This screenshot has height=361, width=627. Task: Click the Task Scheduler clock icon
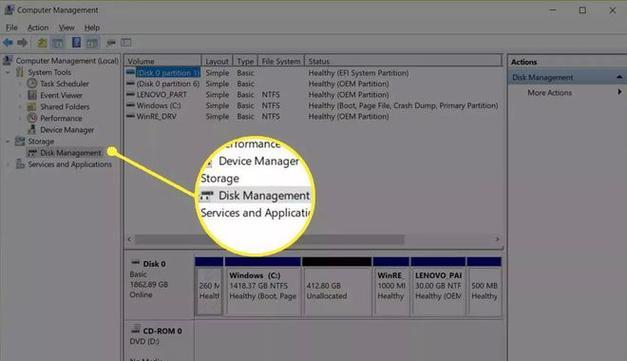click(32, 84)
